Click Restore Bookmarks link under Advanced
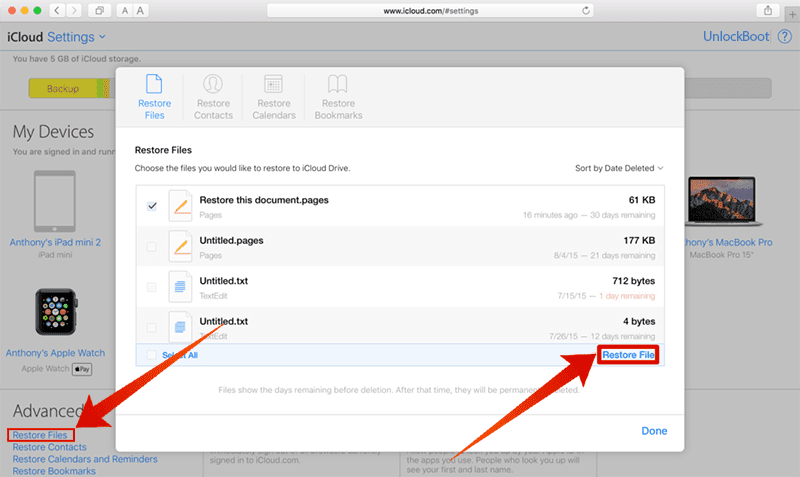Screen dimensions: 800x477 (54, 471)
